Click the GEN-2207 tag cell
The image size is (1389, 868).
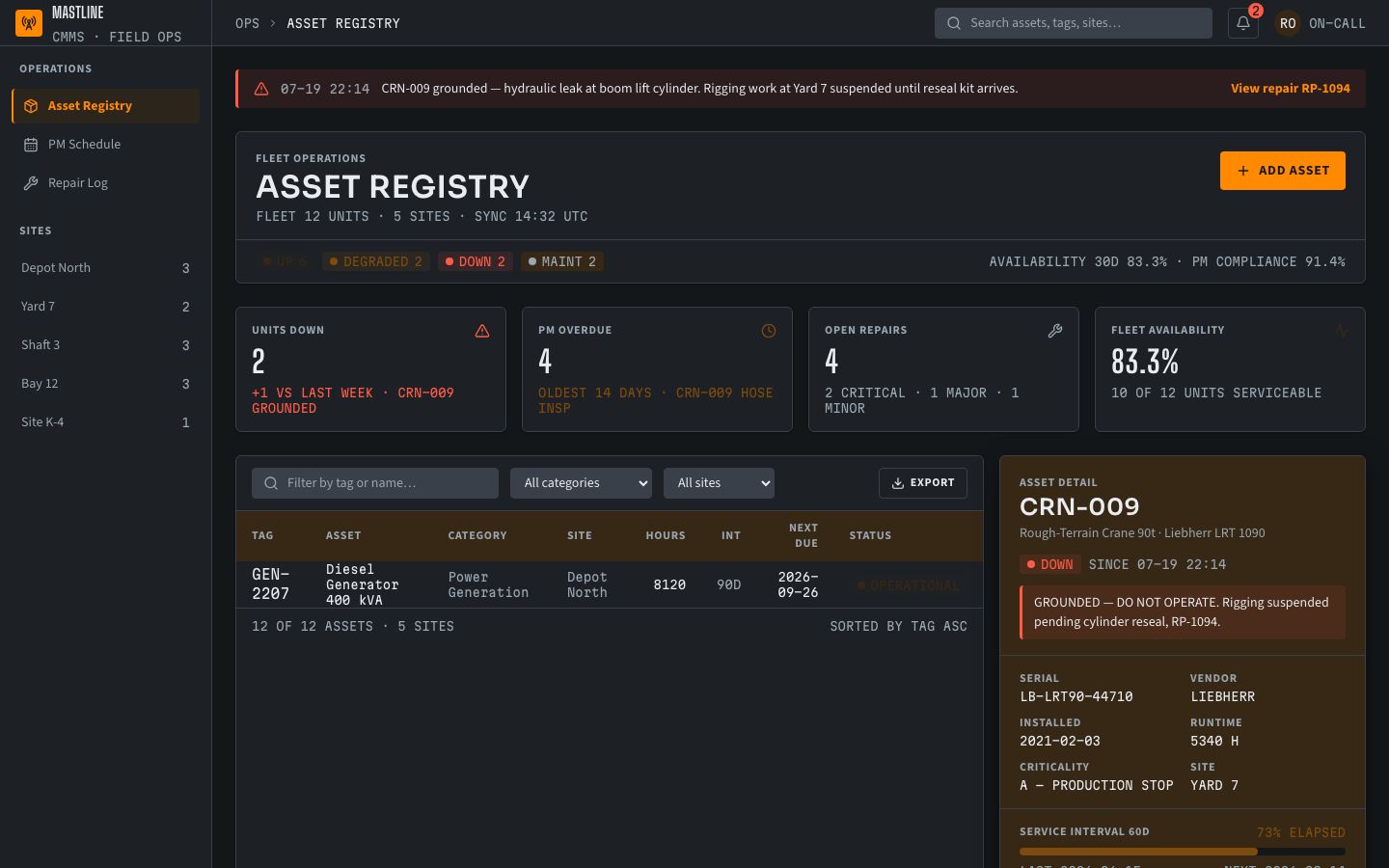click(x=271, y=584)
